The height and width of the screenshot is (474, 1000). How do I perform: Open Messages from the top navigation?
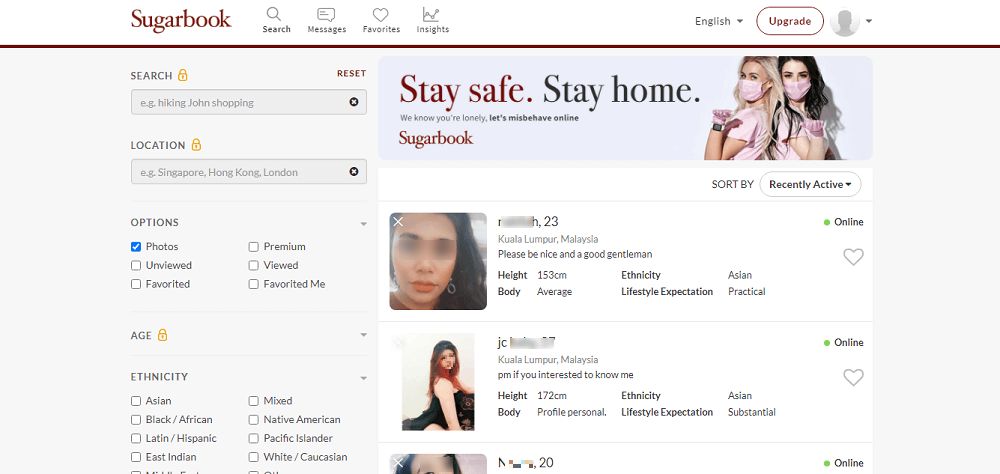point(327,20)
